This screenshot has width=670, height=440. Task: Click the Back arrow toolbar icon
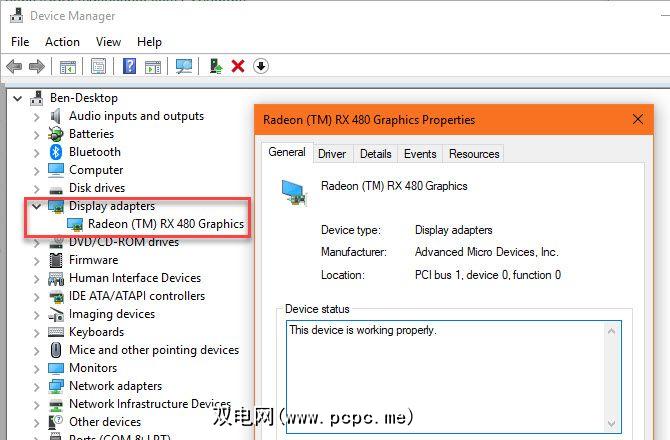pos(14,66)
